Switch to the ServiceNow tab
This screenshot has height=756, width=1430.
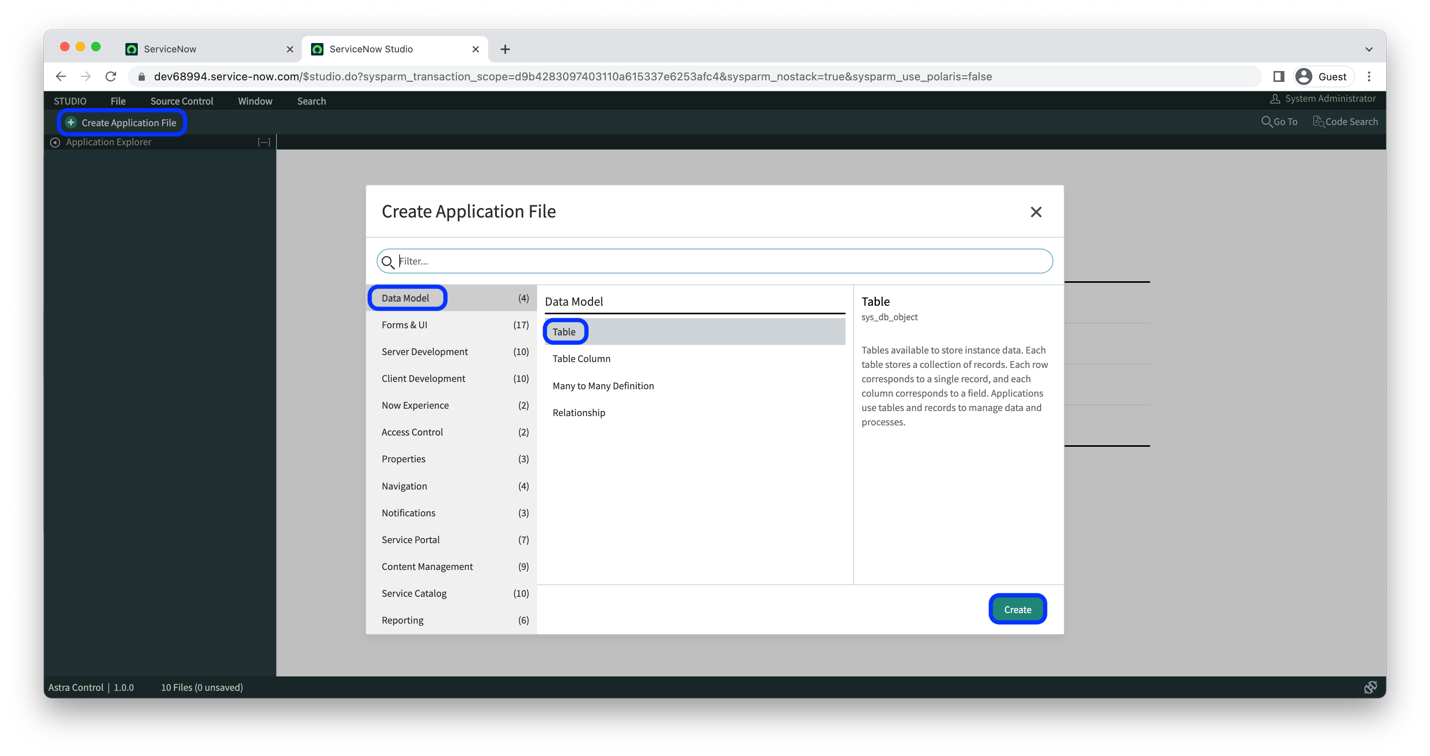tap(208, 49)
